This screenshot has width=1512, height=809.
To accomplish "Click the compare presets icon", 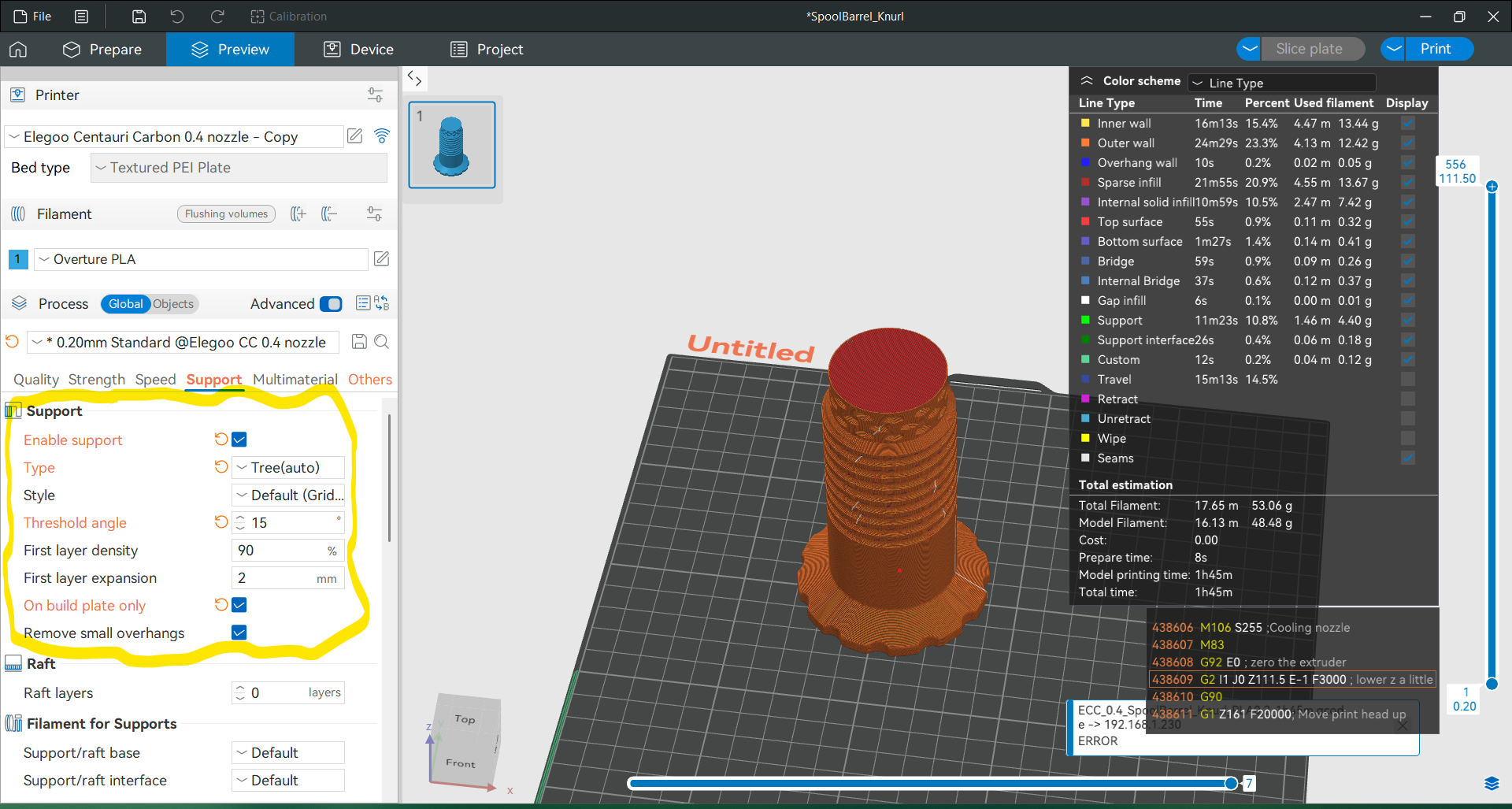I will 382,303.
